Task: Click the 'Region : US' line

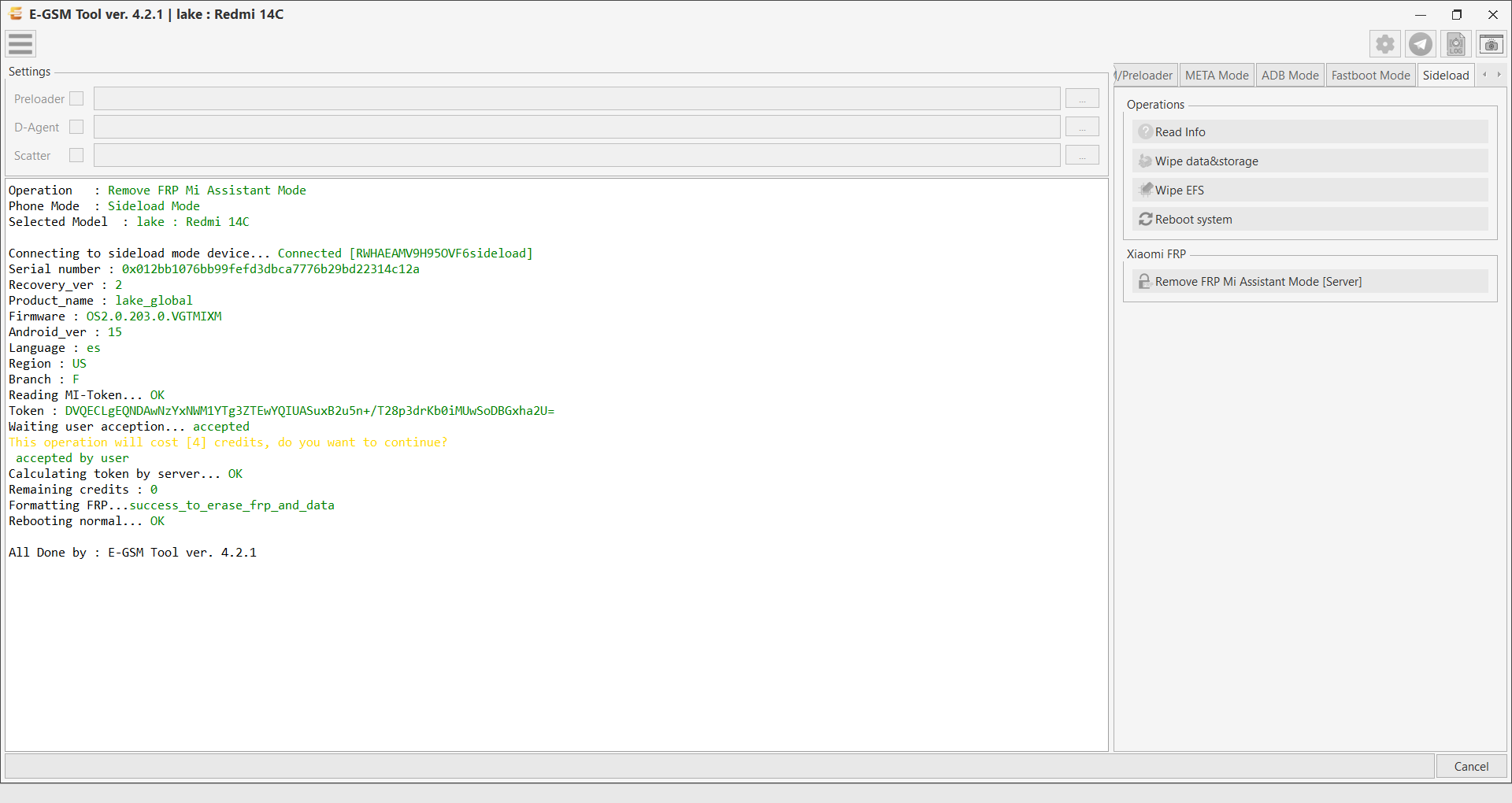Action: point(47,364)
